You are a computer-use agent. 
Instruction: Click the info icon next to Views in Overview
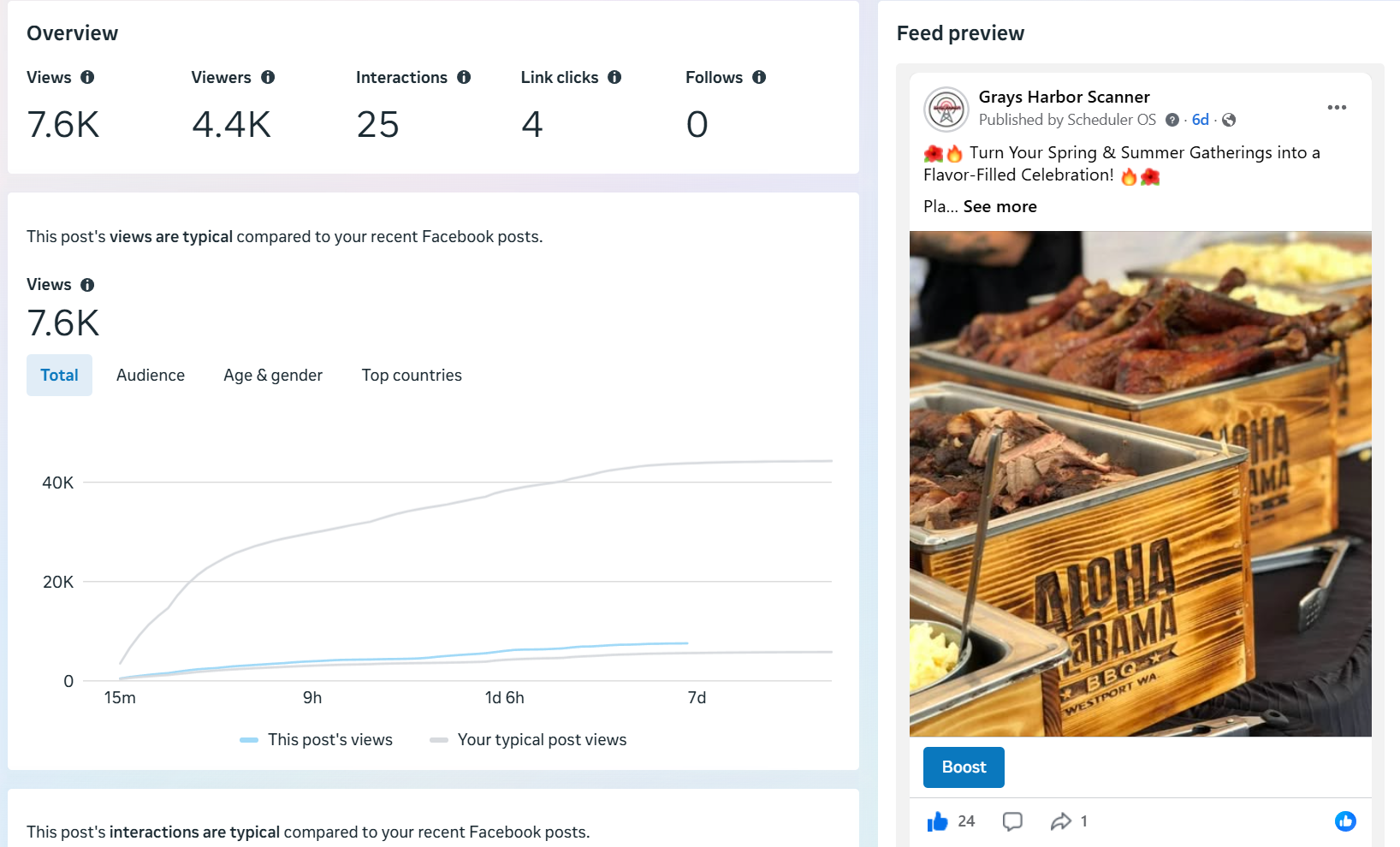click(87, 77)
